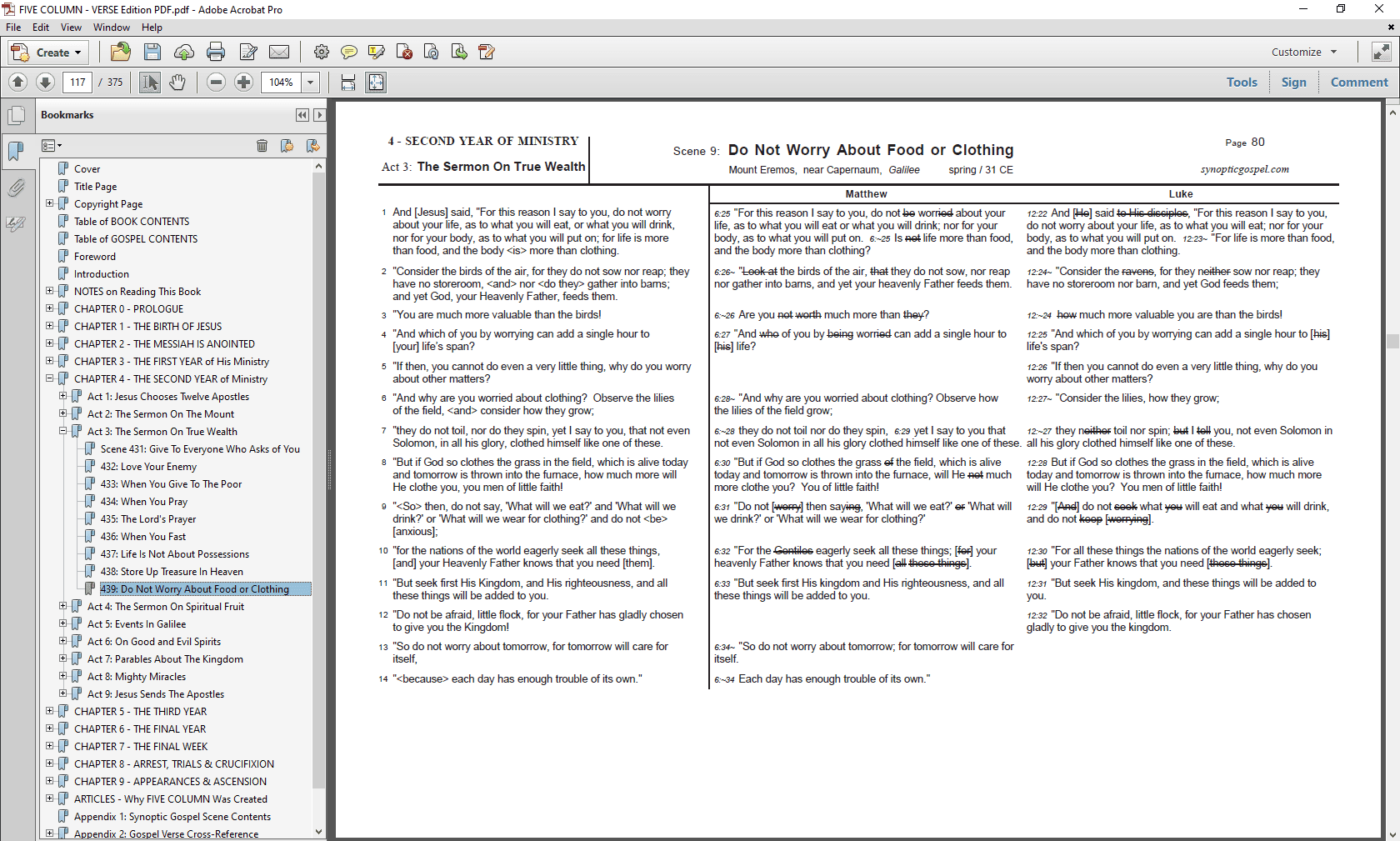Open the Comment pane
Viewport: 1400px width, 841px height.
point(1359,82)
